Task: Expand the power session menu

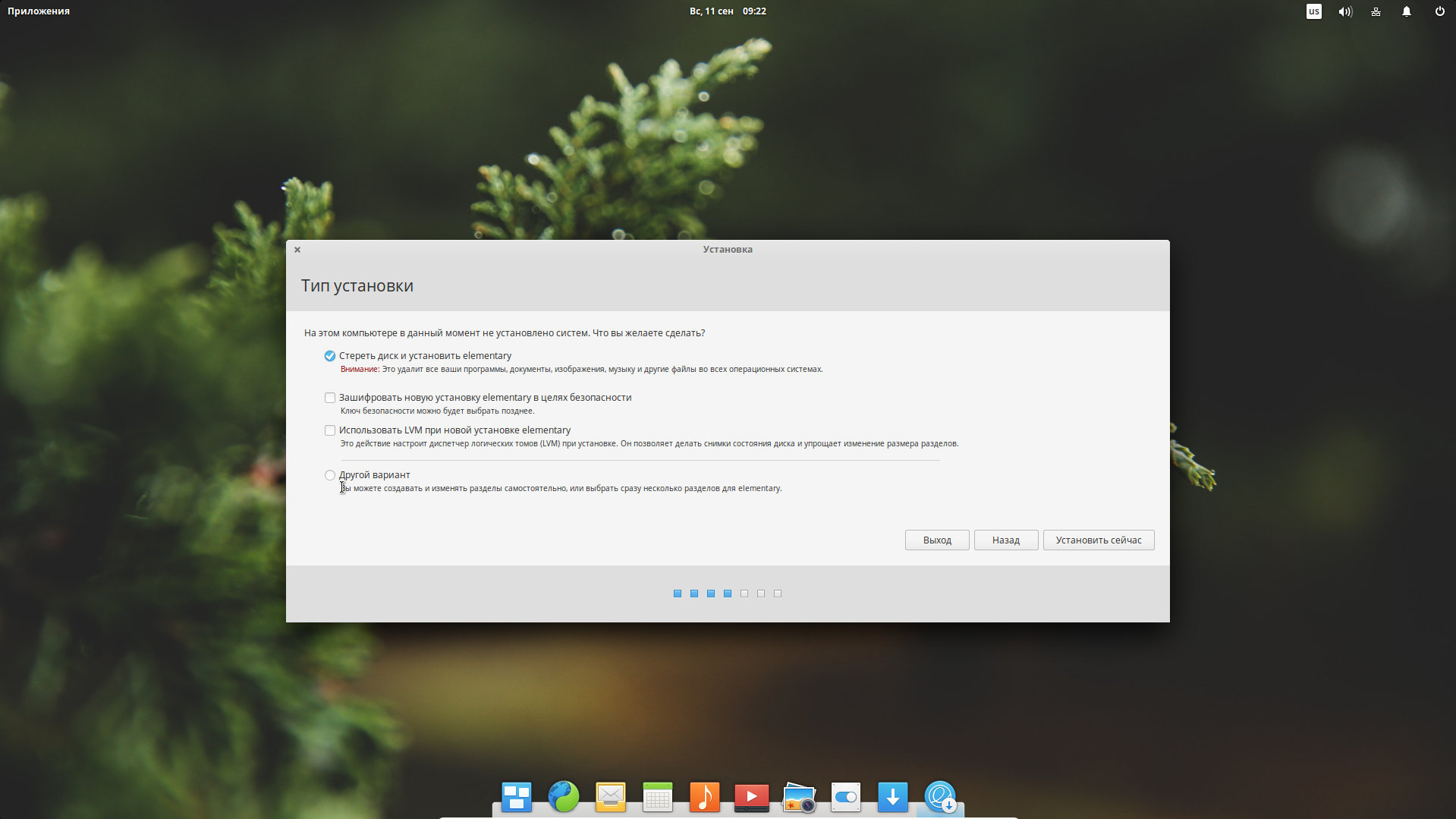Action: (x=1439, y=11)
